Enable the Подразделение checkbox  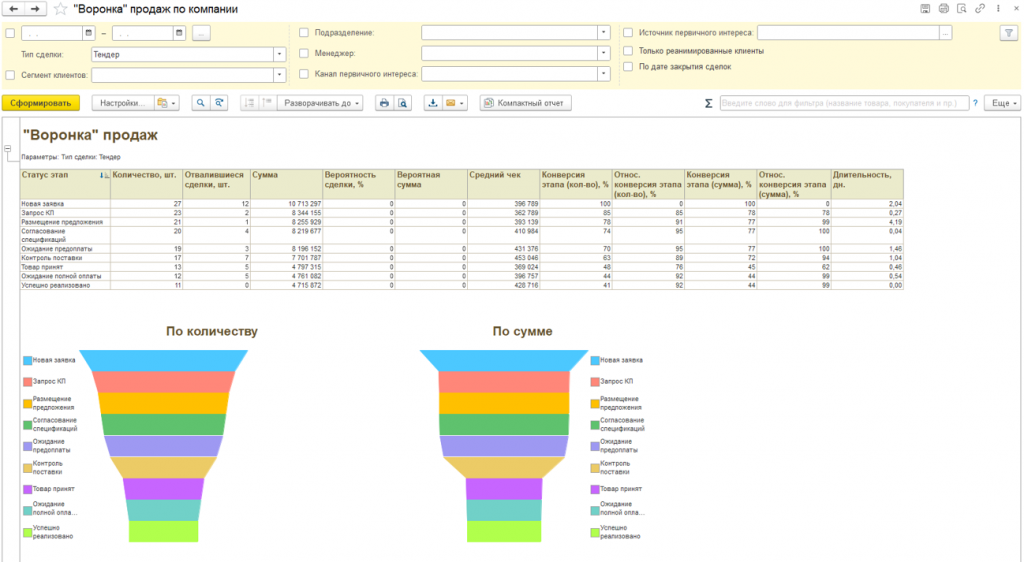[x=304, y=32]
